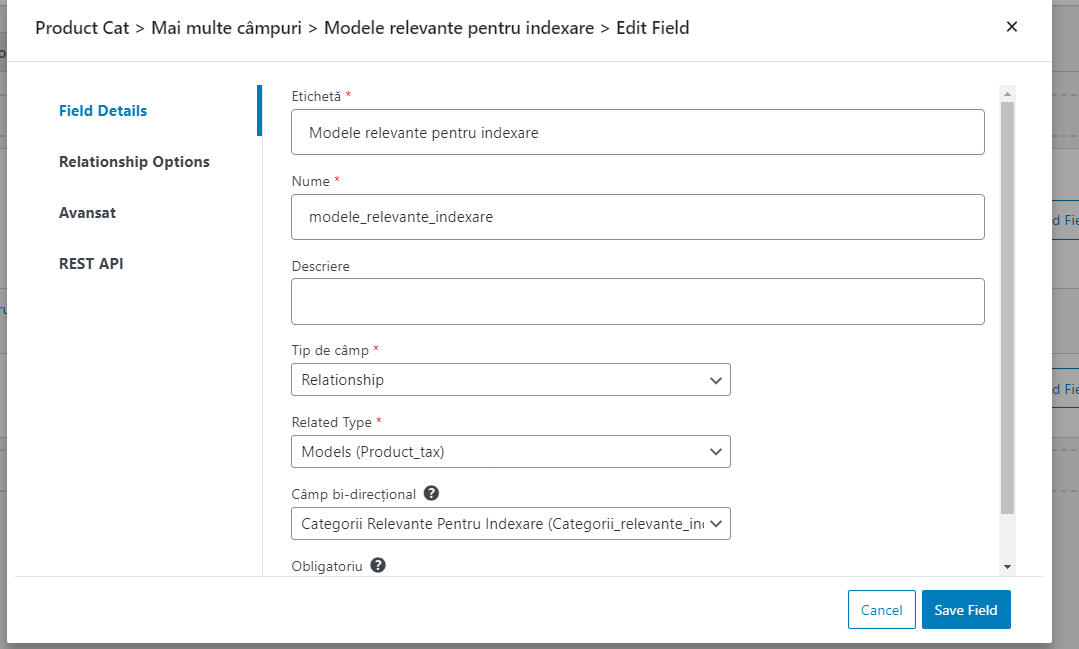Click into the Nume text field
The image size is (1079, 649).
click(638, 217)
